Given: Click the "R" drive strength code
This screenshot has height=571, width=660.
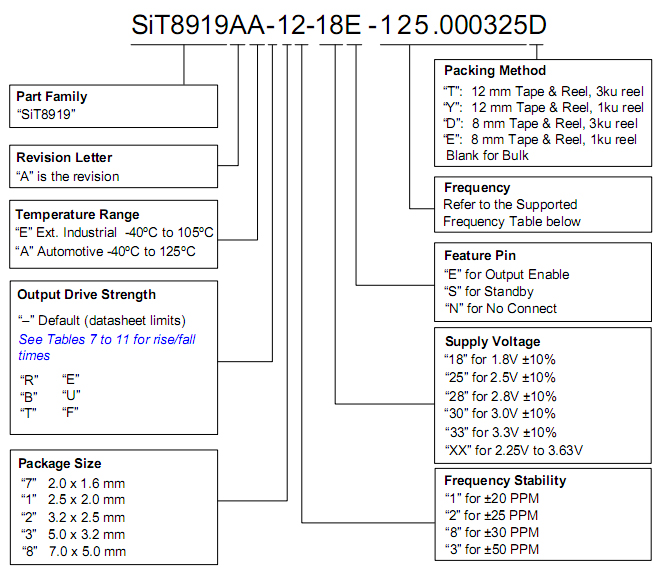Looking at the screenshot, I should [x=29, y=380].
